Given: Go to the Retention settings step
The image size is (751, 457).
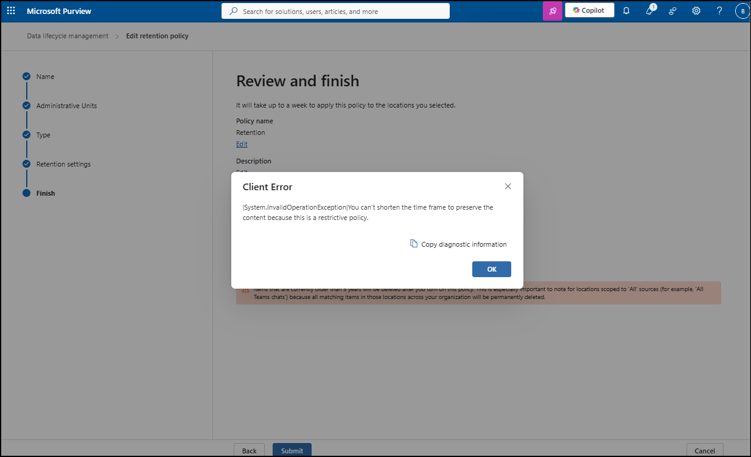Looking at the screenshot, I should coord(63,164).
